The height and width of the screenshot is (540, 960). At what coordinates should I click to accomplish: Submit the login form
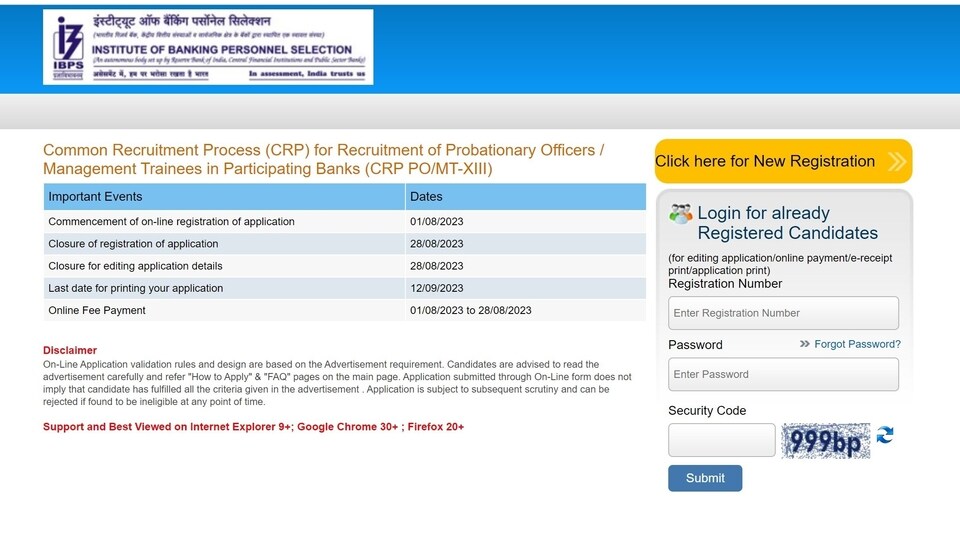pyautogui.click(x=705, y=478)
